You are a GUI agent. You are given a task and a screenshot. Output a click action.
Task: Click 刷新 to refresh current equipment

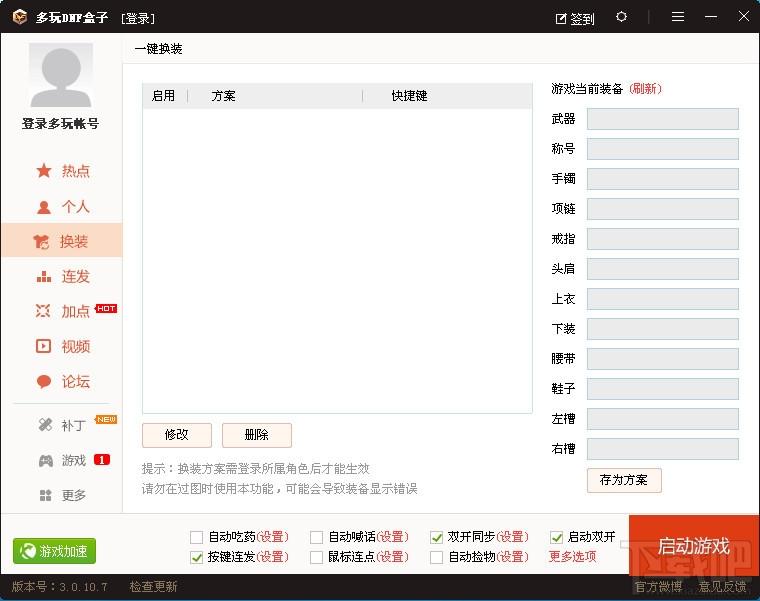coord(645,89)
